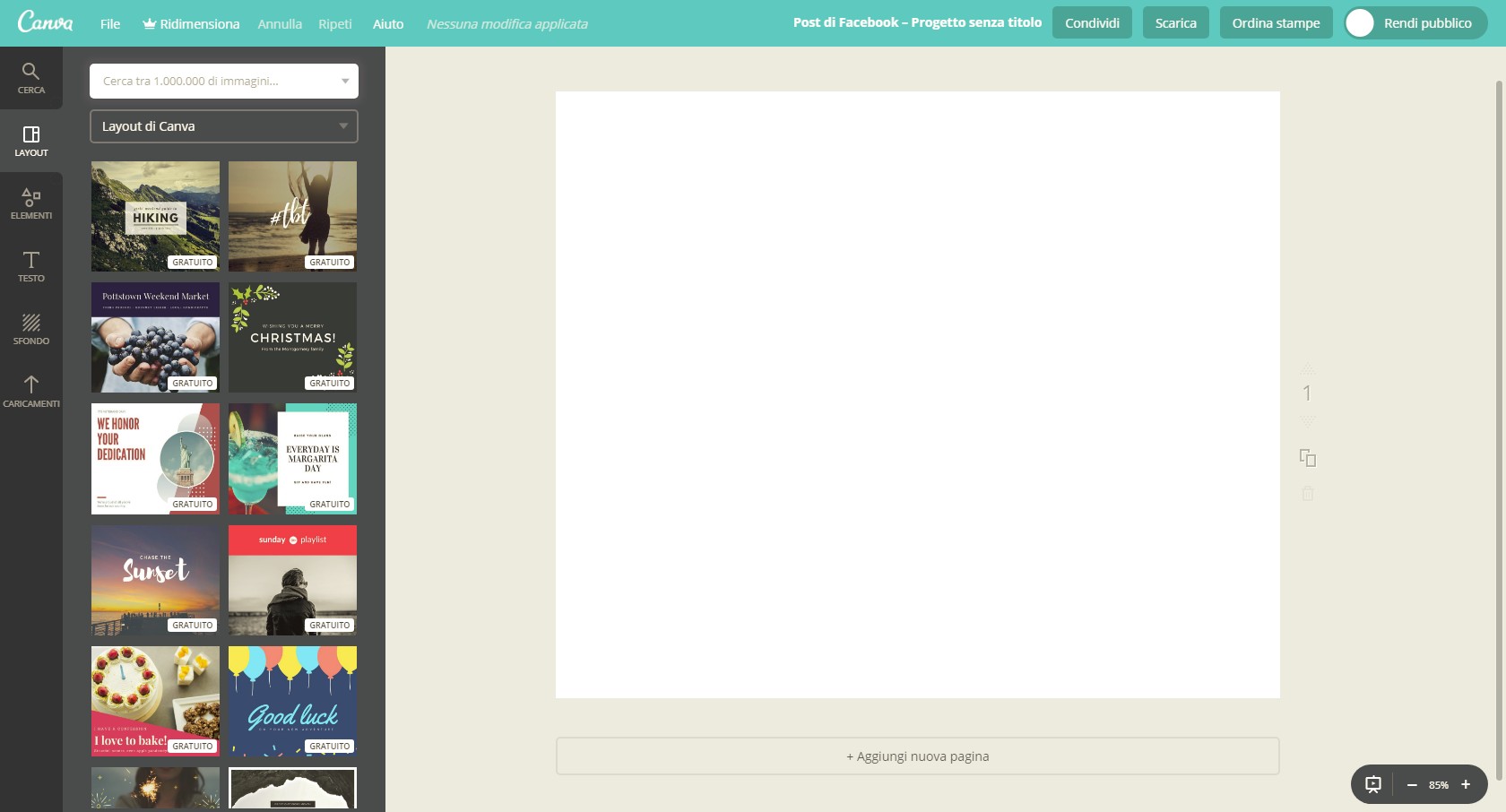Open the image search category dropdown arrow
The height and width of the screenshot is (812, 1506).
pos(344,81)
